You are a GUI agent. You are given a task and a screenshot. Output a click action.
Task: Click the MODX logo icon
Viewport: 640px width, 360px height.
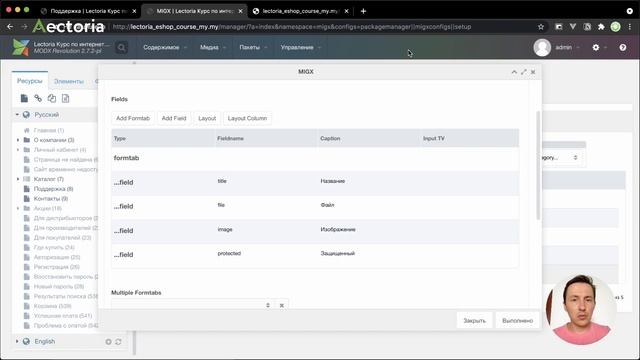(x=20, y=47)
